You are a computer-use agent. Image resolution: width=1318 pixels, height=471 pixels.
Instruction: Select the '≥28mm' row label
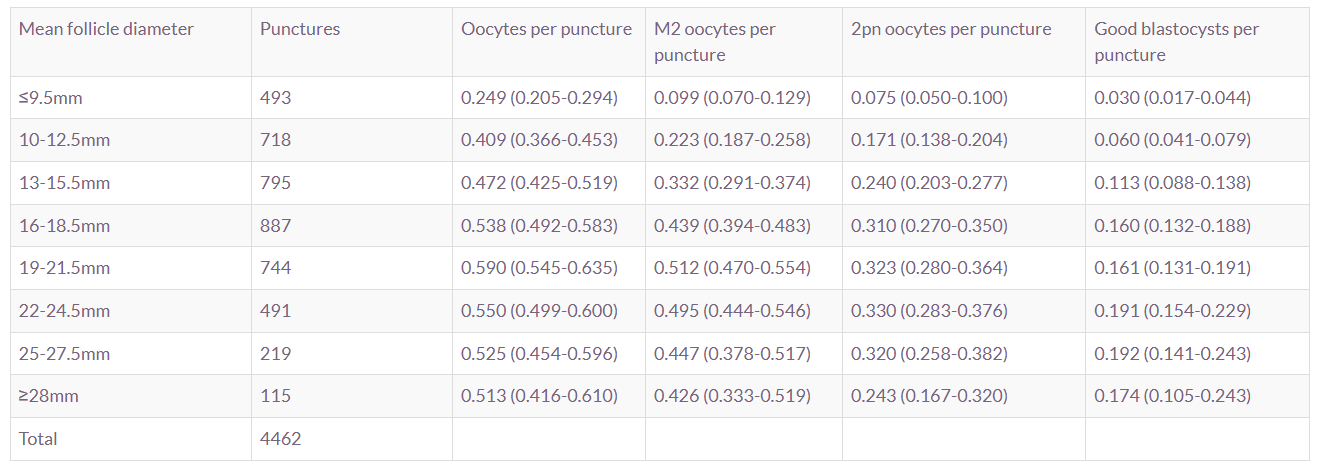[48, 396]
